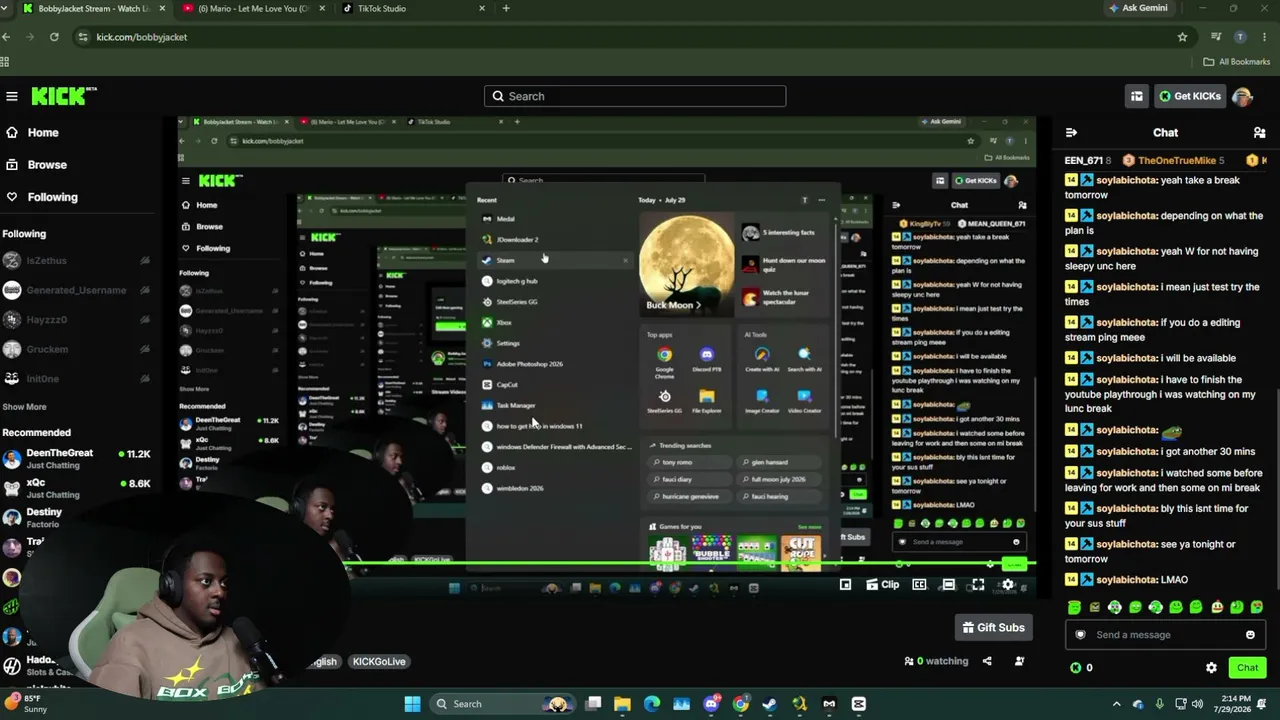Open the All Bookmarks folder

tap(1237, 62)
